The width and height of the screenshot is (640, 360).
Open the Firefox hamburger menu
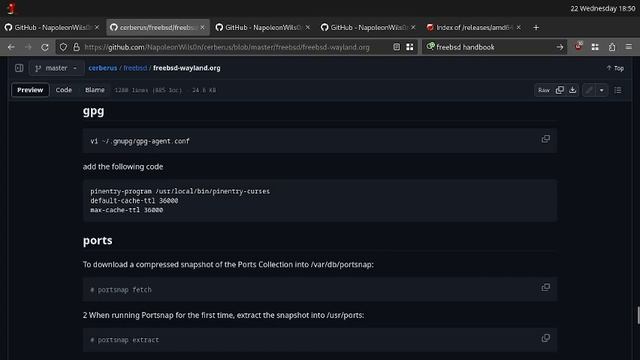tap(629, 47)
